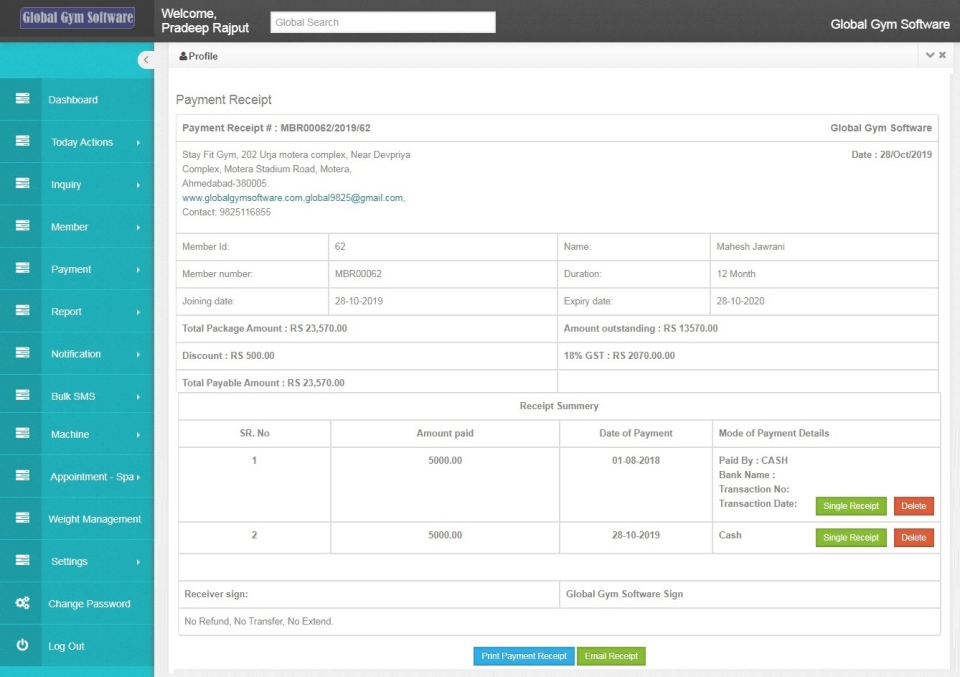Image resolution: width=960 pixels, height=677 pixels.
Task: Click the Dashboard menu icon
Action: point(22,100)
